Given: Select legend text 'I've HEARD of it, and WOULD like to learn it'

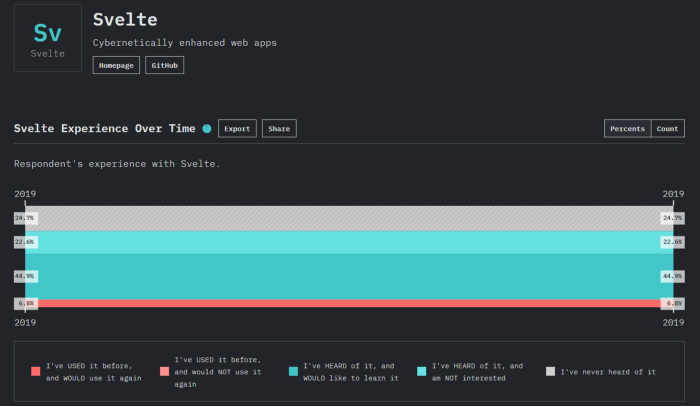Looking at the screenshot, I should (x=350, y=372).
